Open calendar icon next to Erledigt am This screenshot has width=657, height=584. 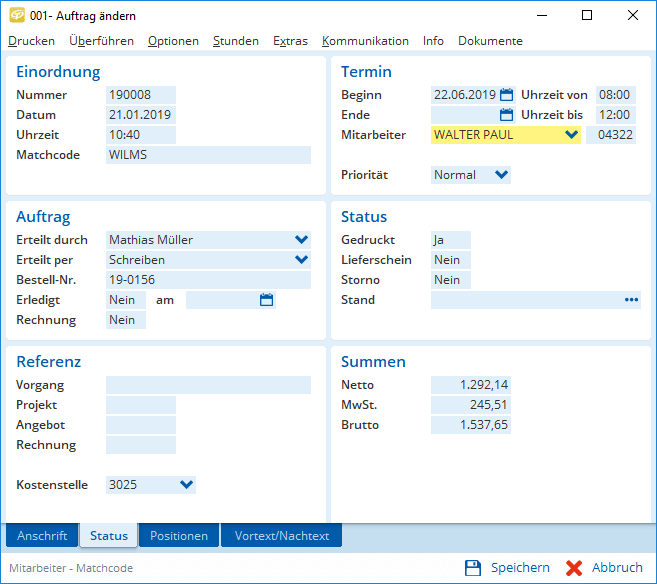point(266,300)
